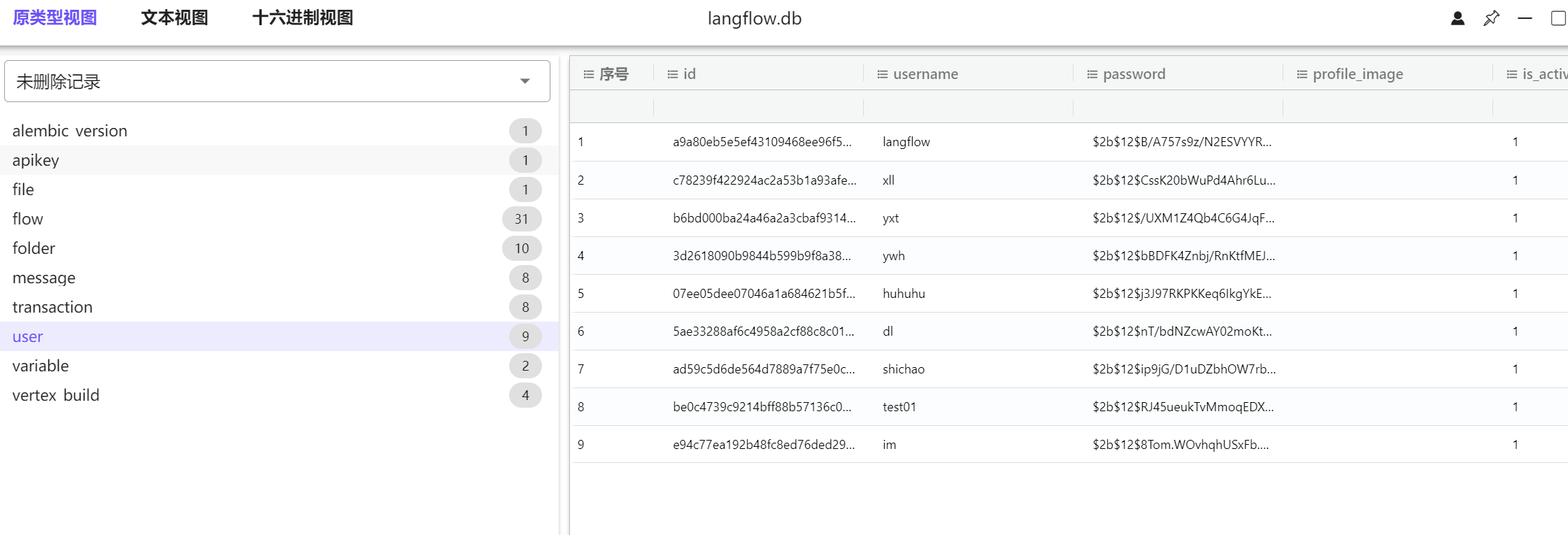This screenshot has width=1568, height=535.
Task: Select the vertex build table
Action: coord(56,395)
